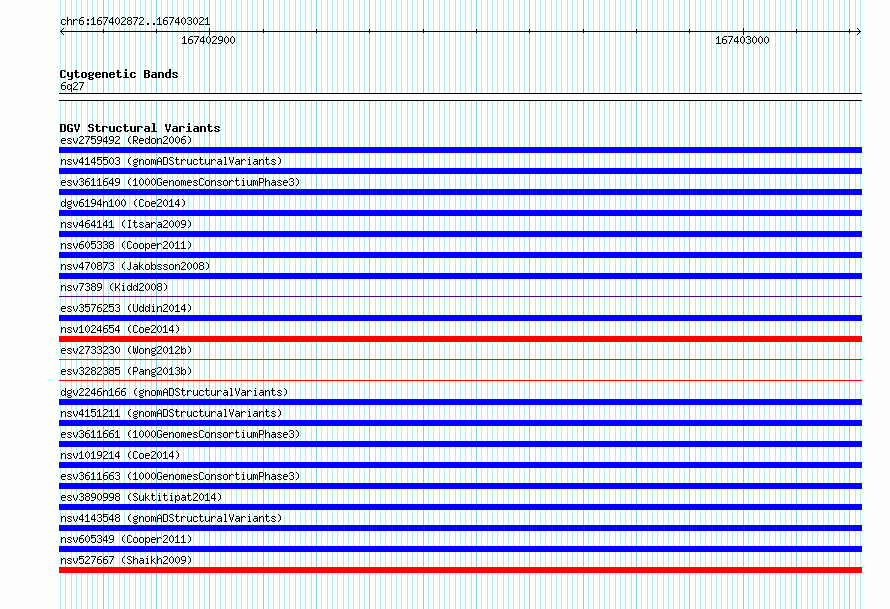Image resolution: width=890 pixels, height=609 pixels.
Task: Click the 6q27 band label
Action: click(72, 86)
